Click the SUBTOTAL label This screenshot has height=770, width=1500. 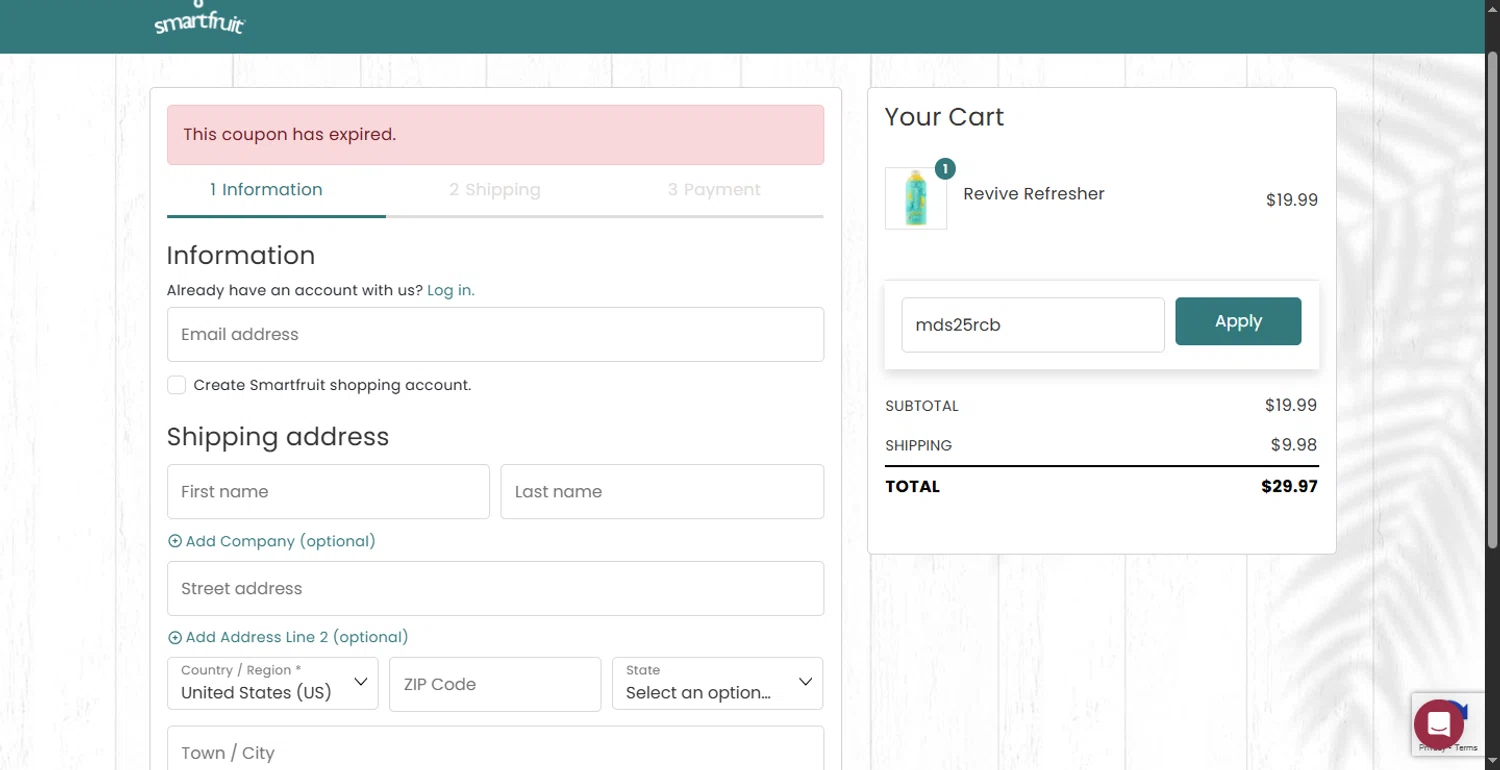[922, 406]
